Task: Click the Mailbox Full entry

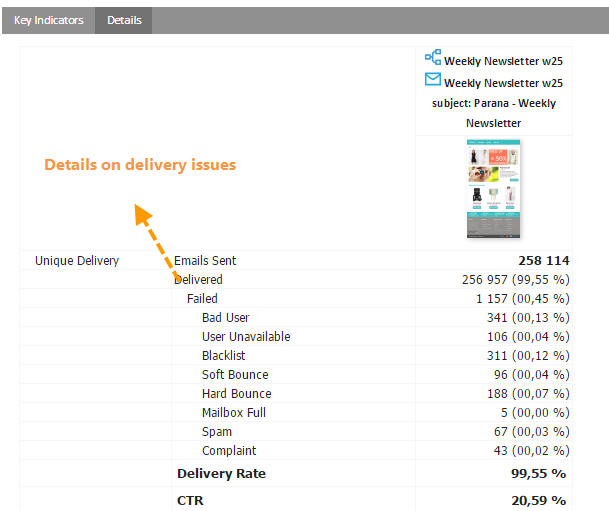Action: 234,413
